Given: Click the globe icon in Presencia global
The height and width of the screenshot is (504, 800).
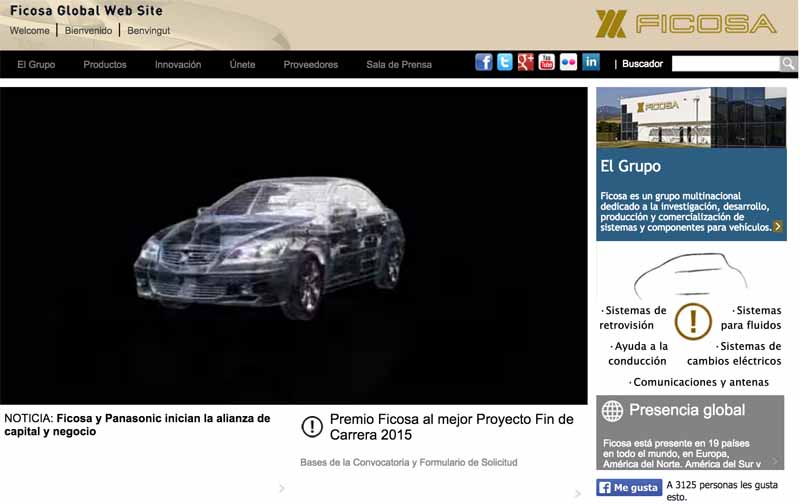Looking at the screenshot, I should click(612, 411).
